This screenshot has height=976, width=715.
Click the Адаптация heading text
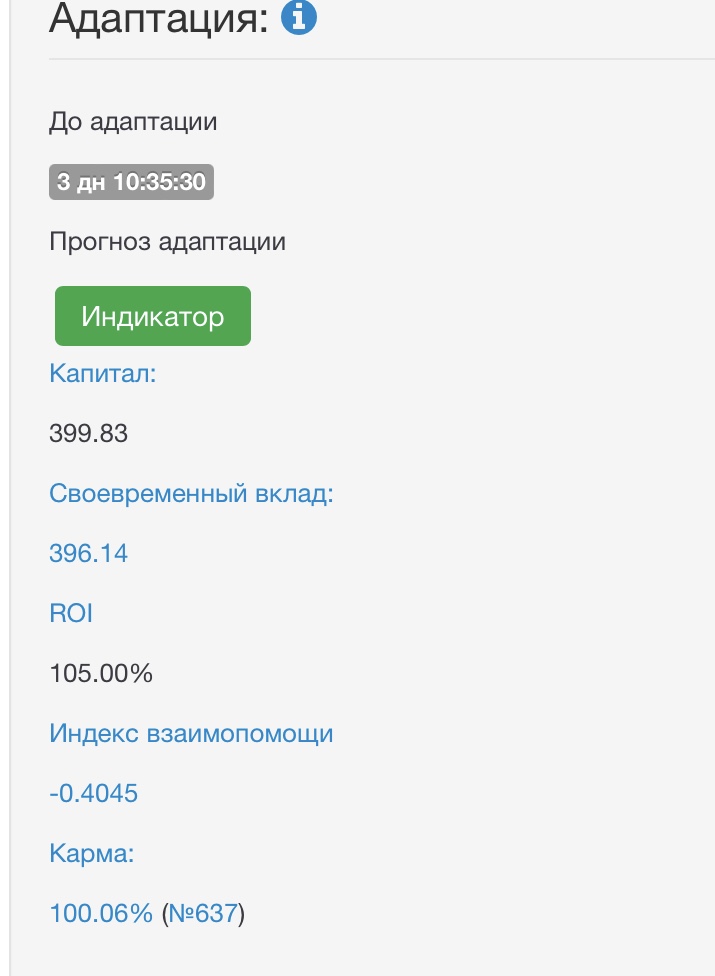coord(158,20)
